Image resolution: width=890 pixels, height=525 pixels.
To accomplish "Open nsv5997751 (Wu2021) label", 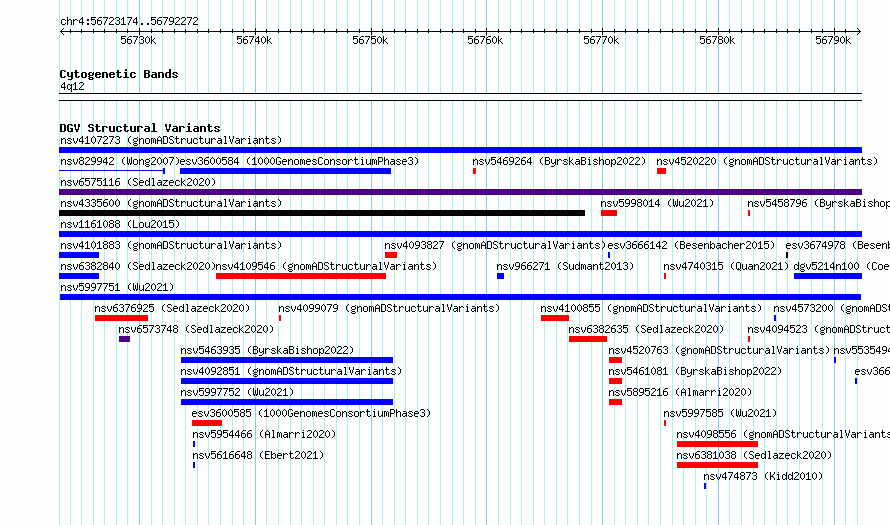I will click(x=117, y=287).
